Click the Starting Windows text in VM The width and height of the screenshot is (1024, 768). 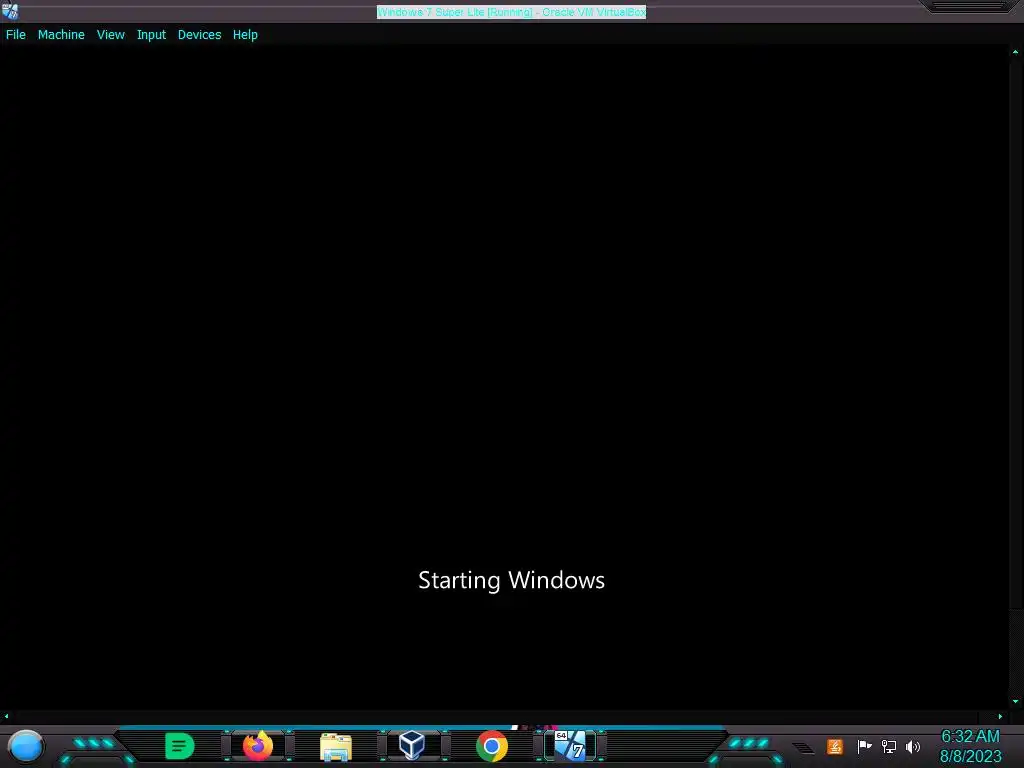[x=511, y=580]
